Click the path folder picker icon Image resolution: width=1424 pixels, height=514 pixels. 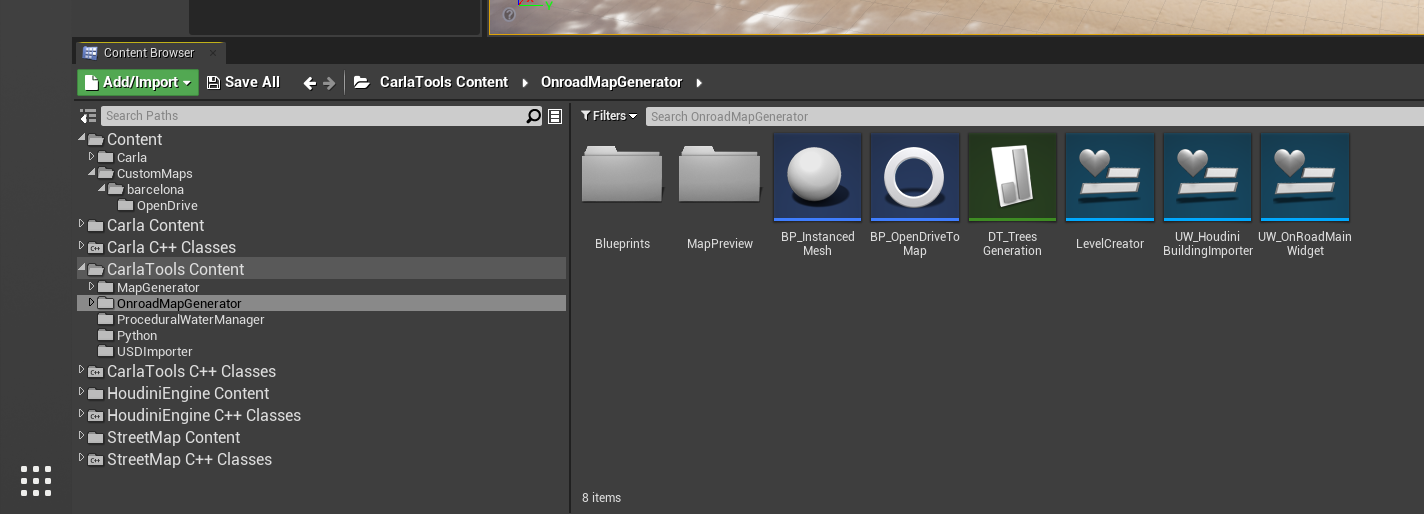click(361, 83)
